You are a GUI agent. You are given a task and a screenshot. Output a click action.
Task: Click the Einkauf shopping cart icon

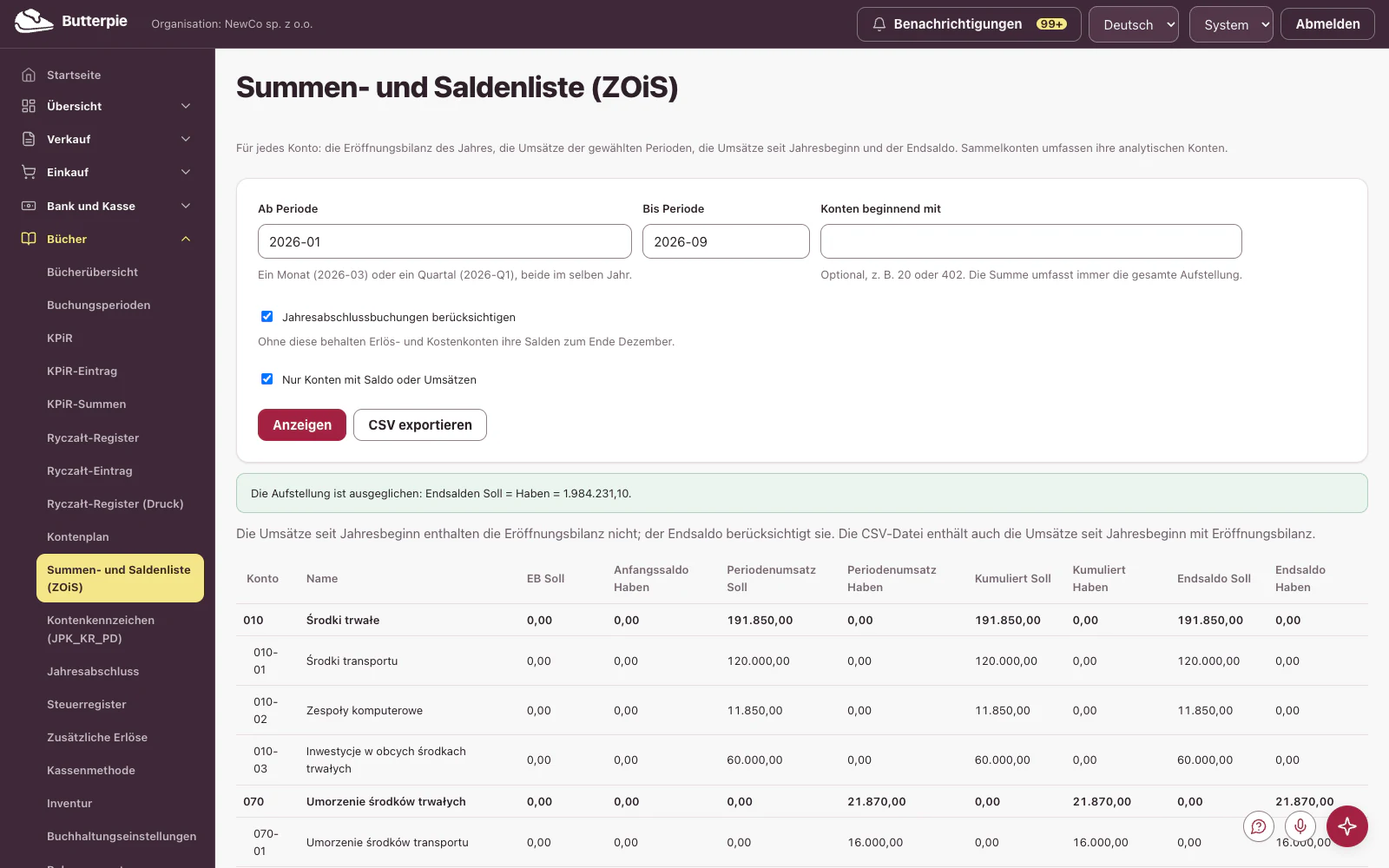[29, 172]
